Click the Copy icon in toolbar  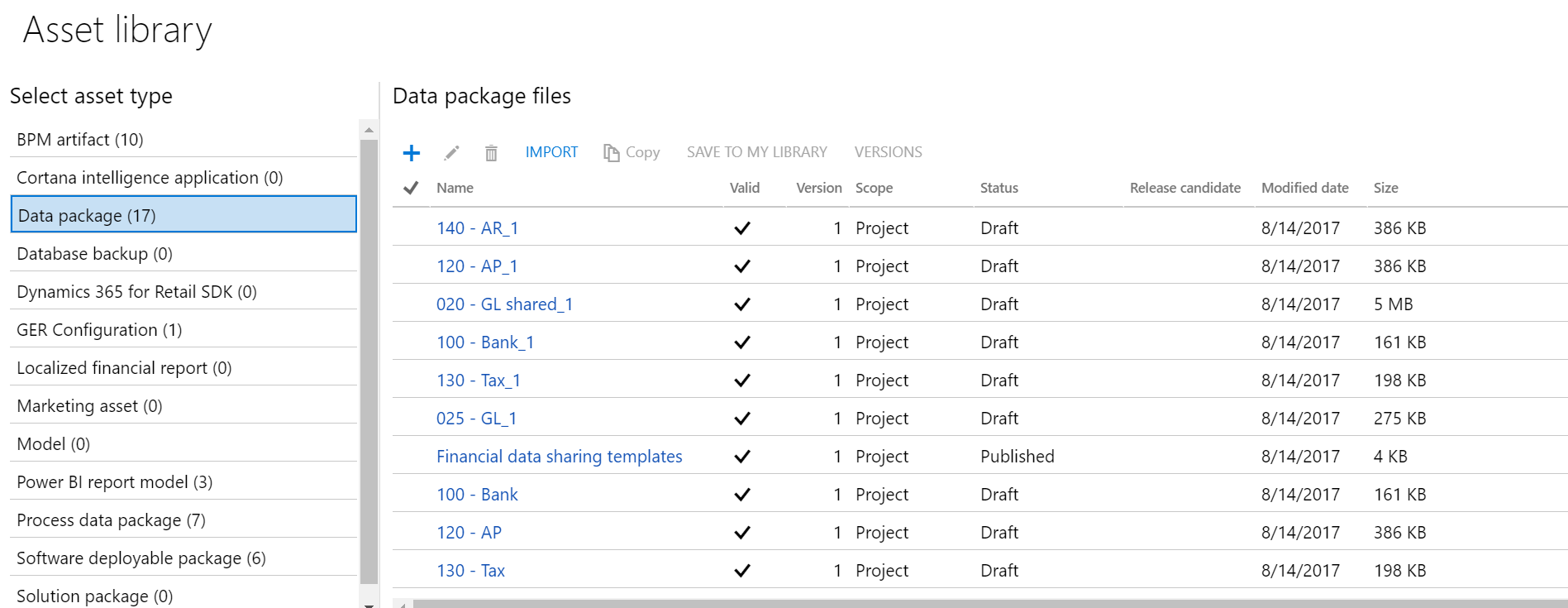(612, 153)
